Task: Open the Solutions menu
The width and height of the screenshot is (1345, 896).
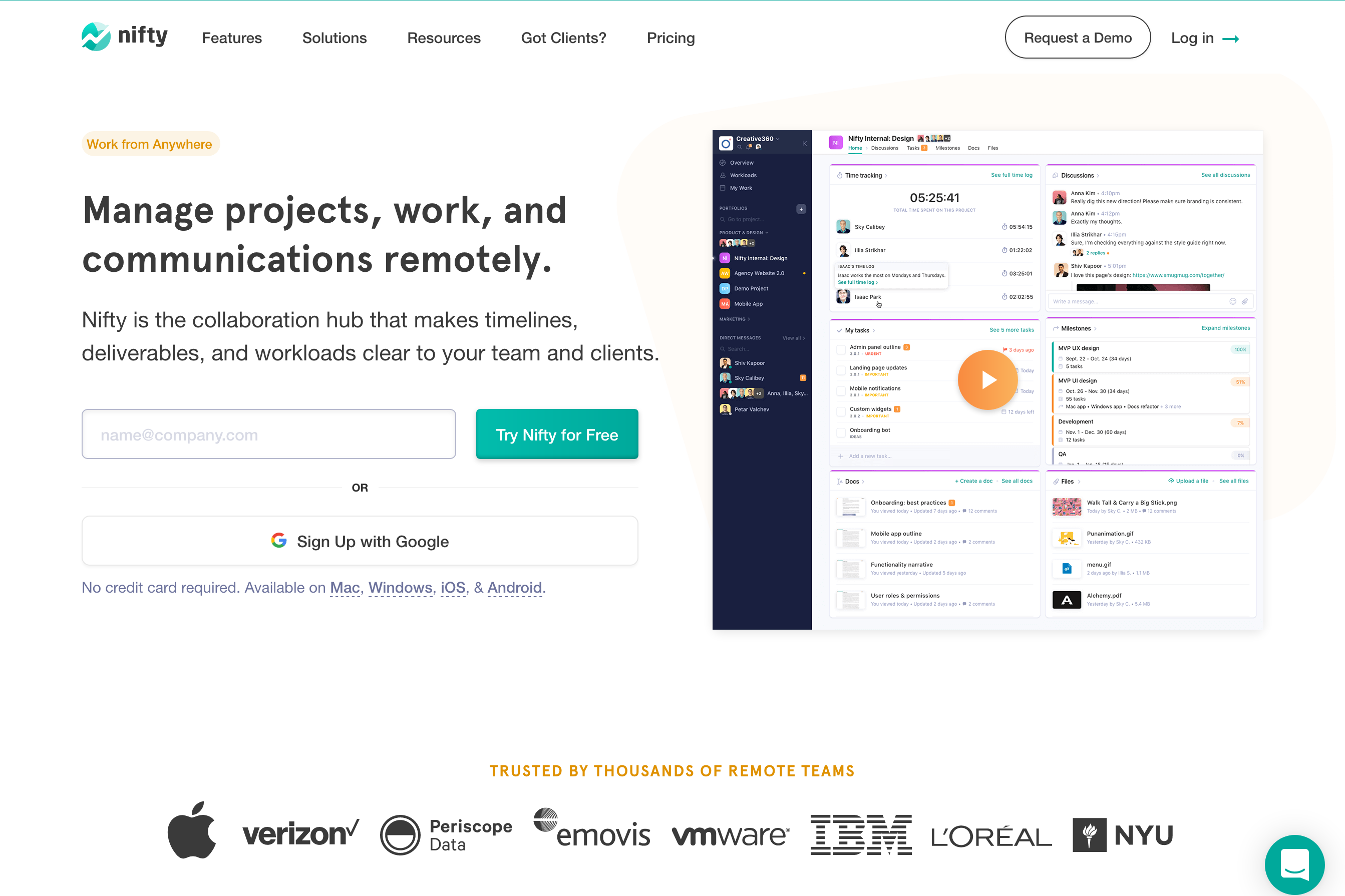Action: pos(334,38)
